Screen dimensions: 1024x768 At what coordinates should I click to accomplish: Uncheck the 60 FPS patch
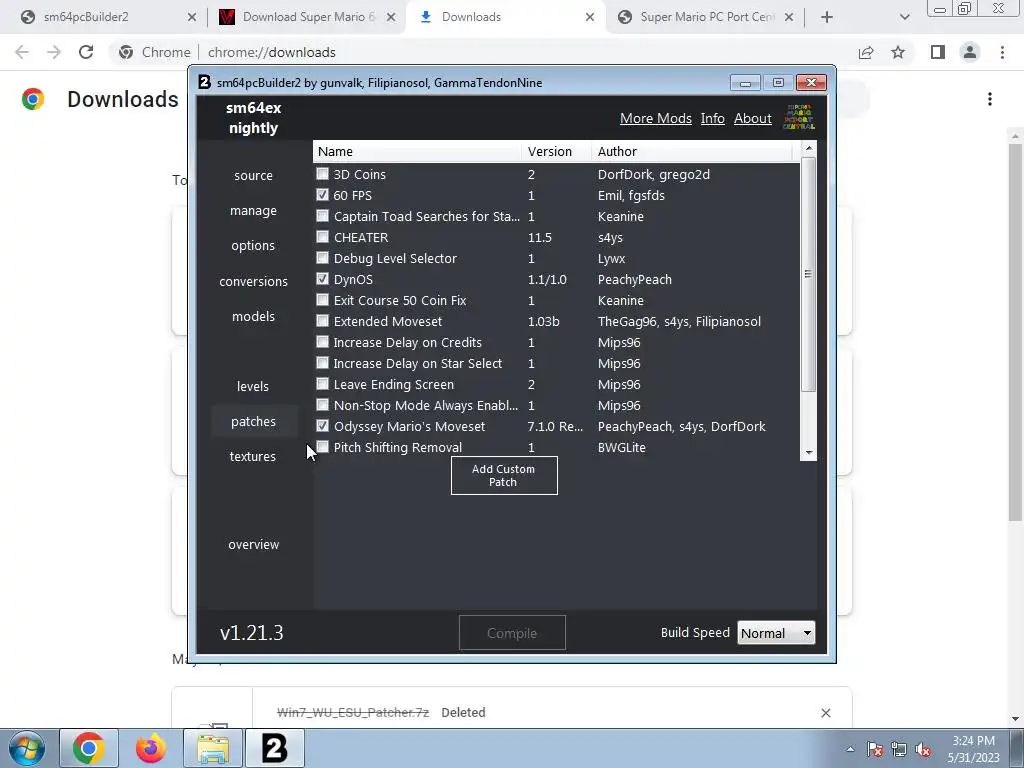pyautogui.click(x=323, y=195)
